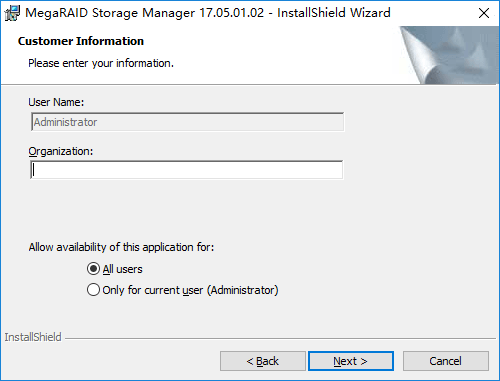Click the Customer Information heading
Screen dimensions: 500x381
(81, 41)
